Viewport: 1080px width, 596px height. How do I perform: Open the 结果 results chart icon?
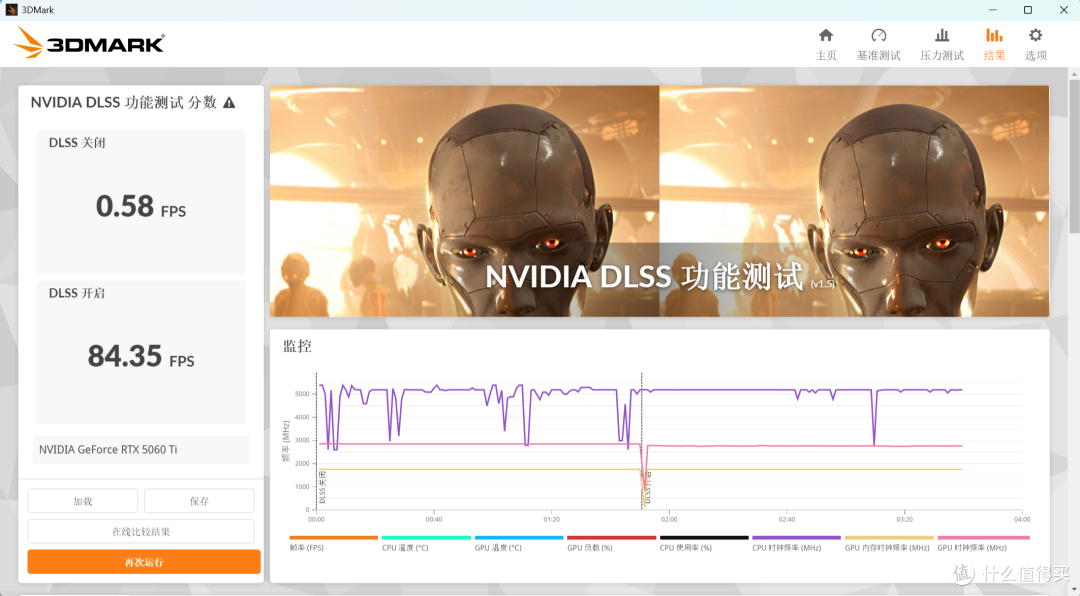[x=994, y=35]
